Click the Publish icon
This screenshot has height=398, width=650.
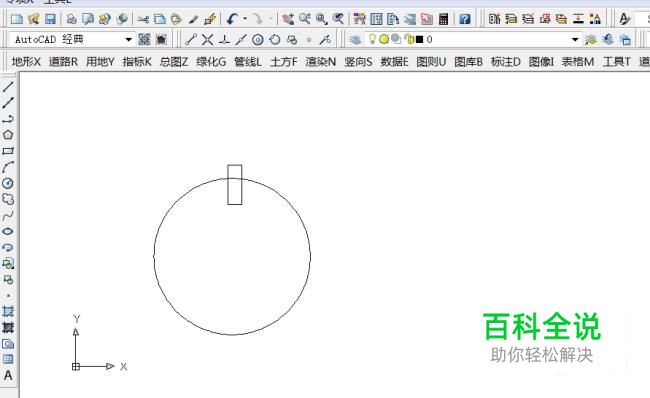[x=104, y=19]
